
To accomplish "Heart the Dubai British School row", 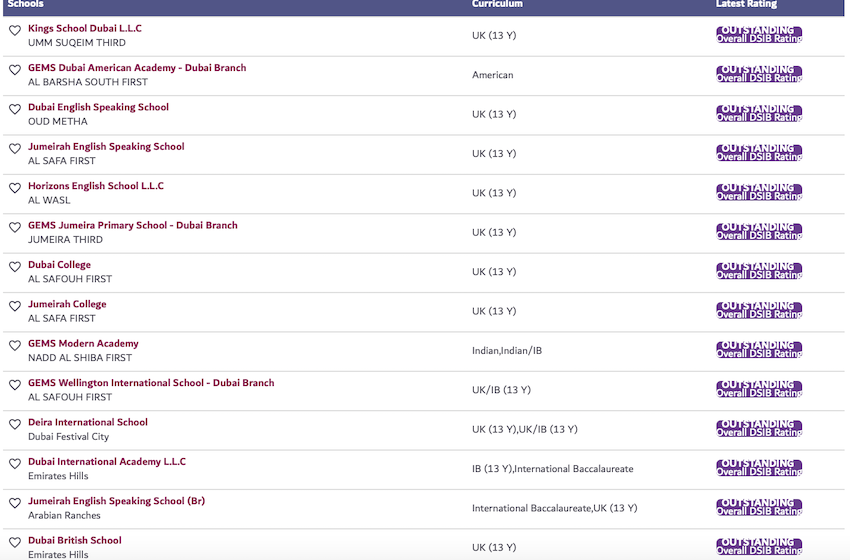I will tap(15, 542).
